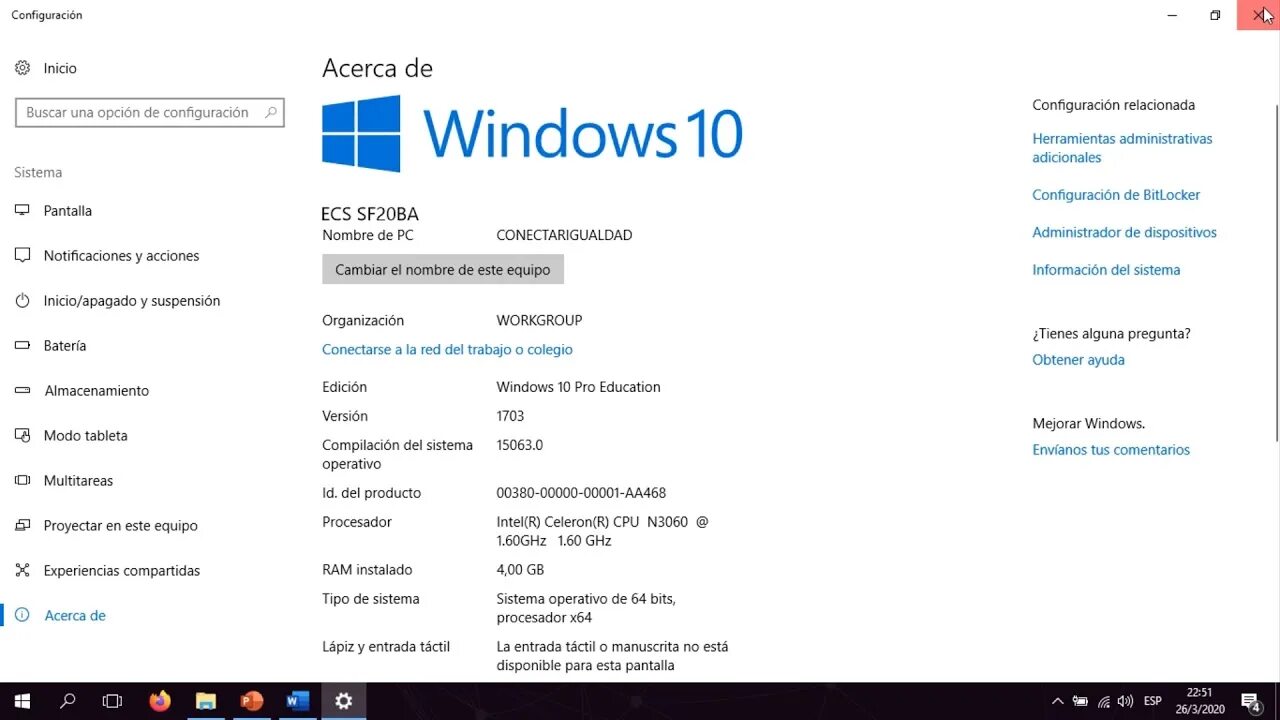Click the Inicio gear icon
The width and height of the screenshot is (1280, 720).
22,68
